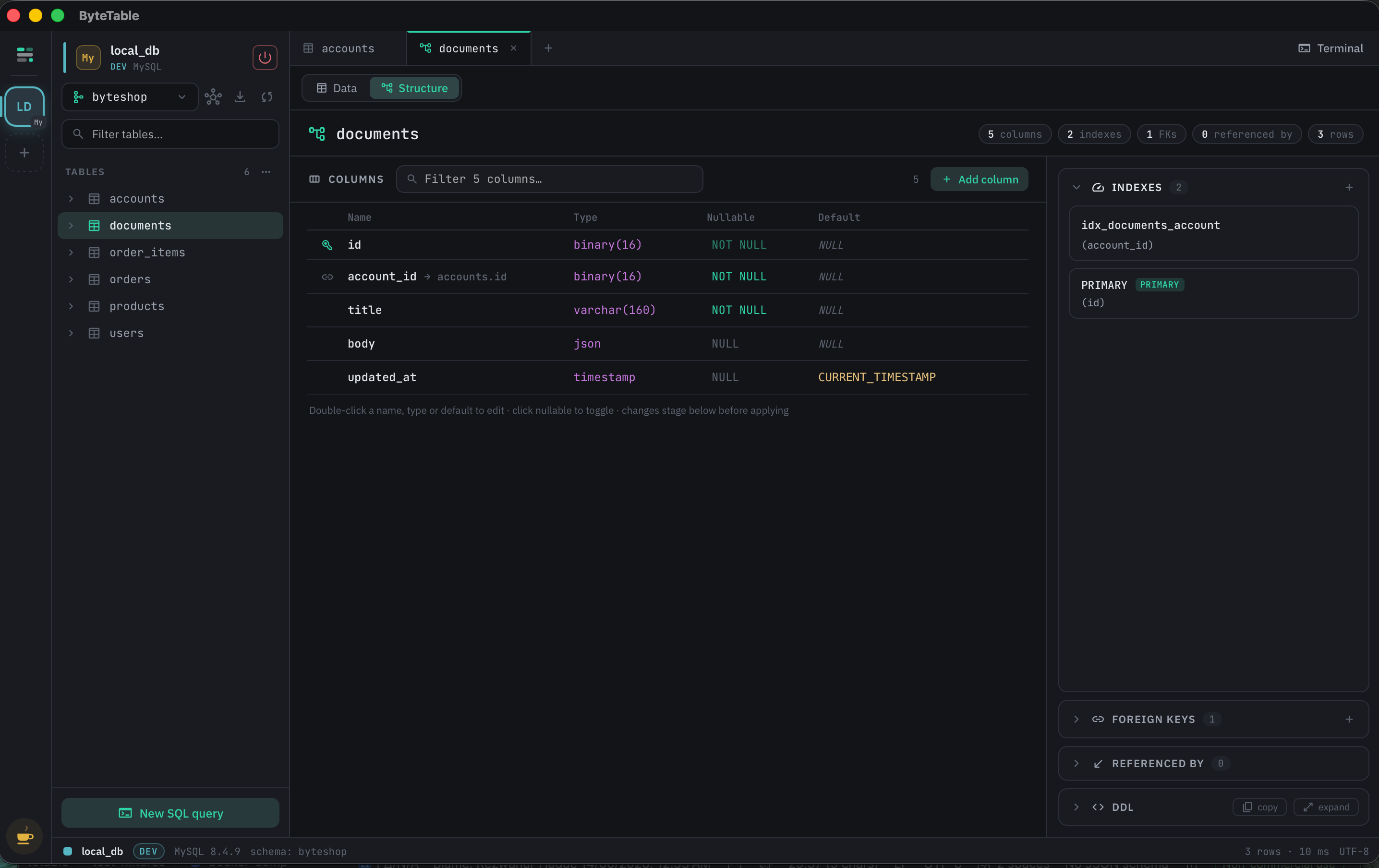Toggle nullable on the updated_at column
Screen dimensions: 1379x868
point(725,377)
